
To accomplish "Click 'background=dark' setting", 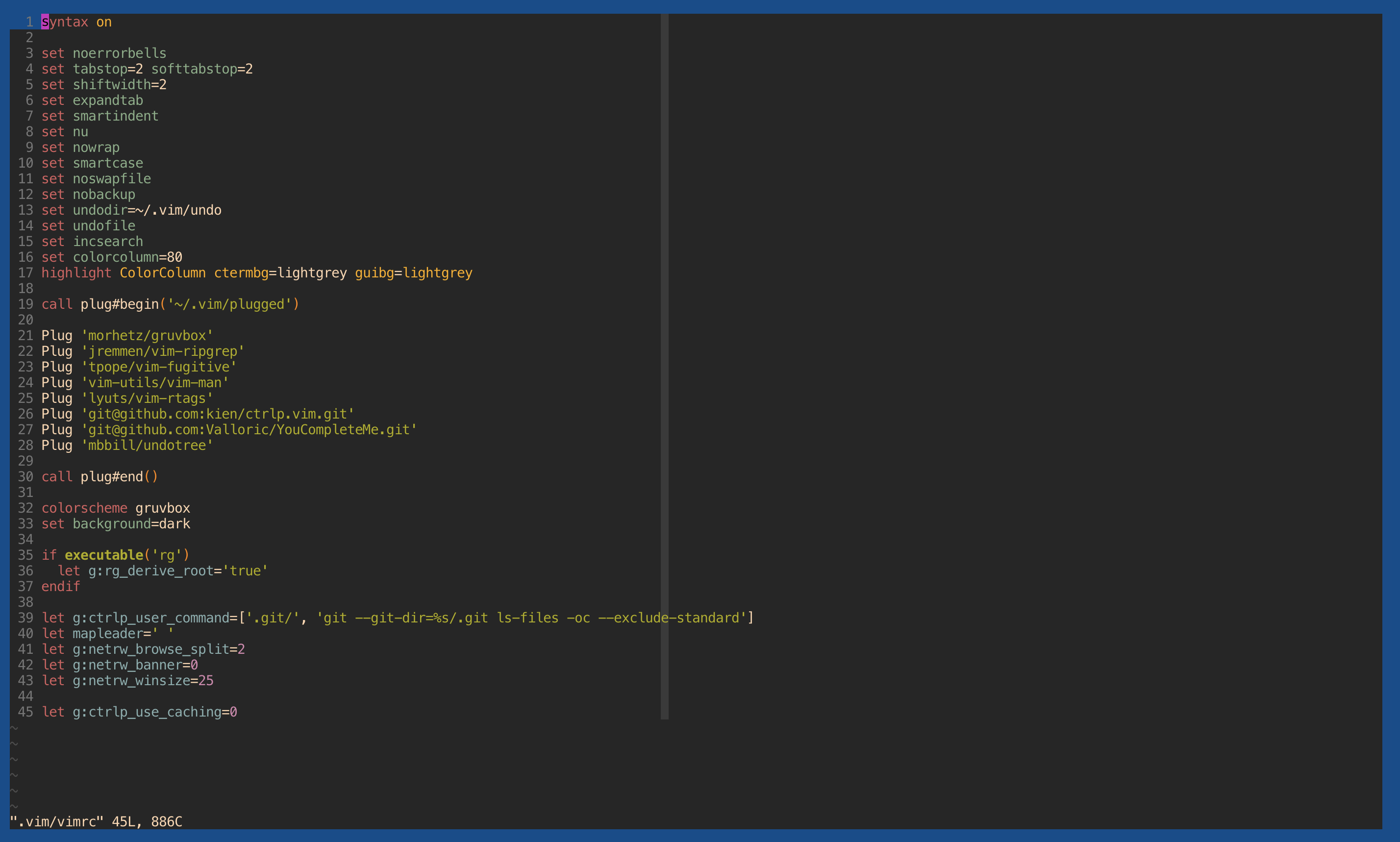I will coord(131,524).
